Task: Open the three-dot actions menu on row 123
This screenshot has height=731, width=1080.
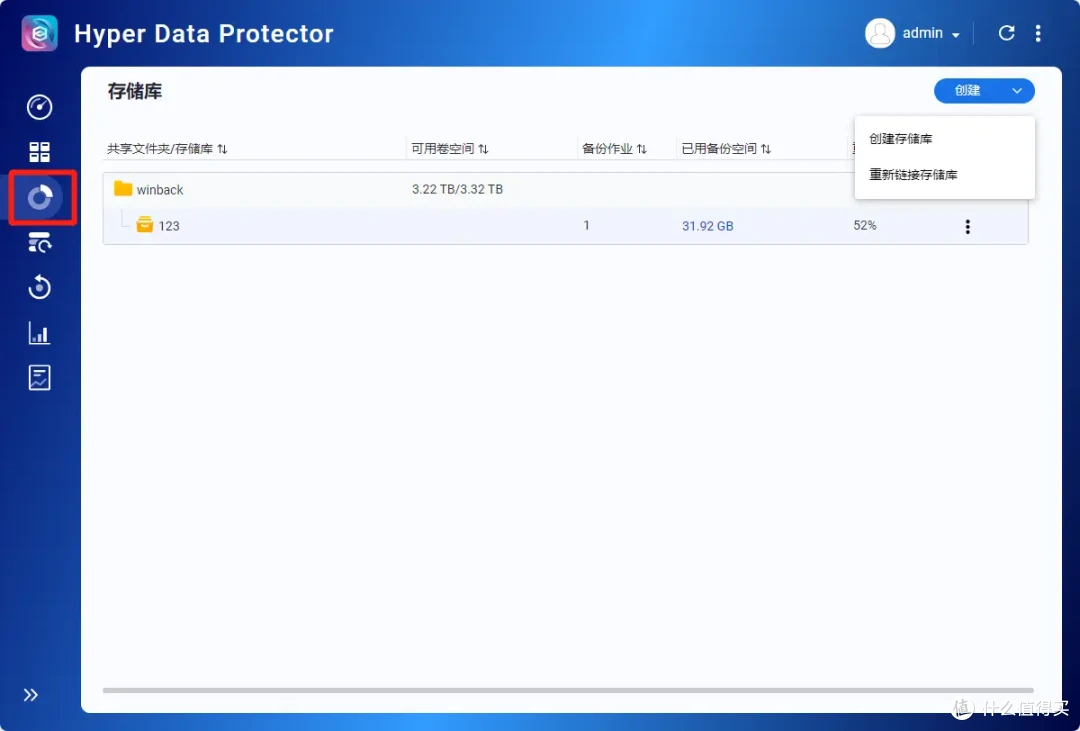Action: click(x=967, y=226)
